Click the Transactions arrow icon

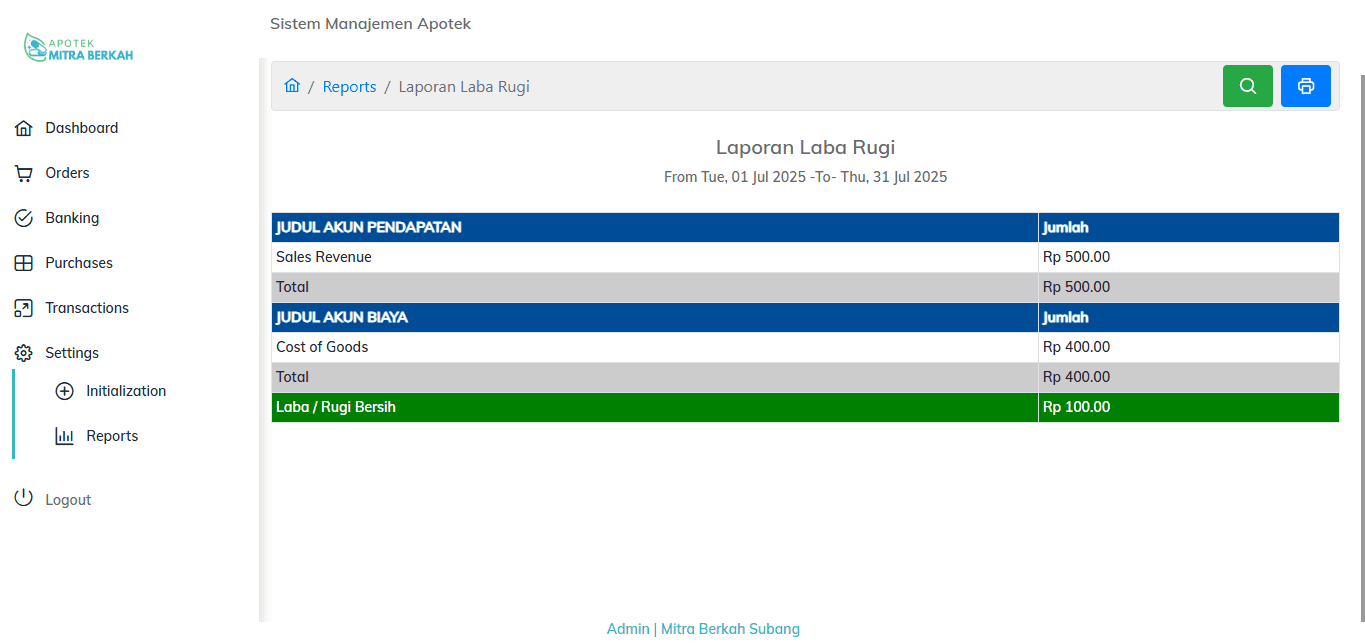tap(24, 308)
